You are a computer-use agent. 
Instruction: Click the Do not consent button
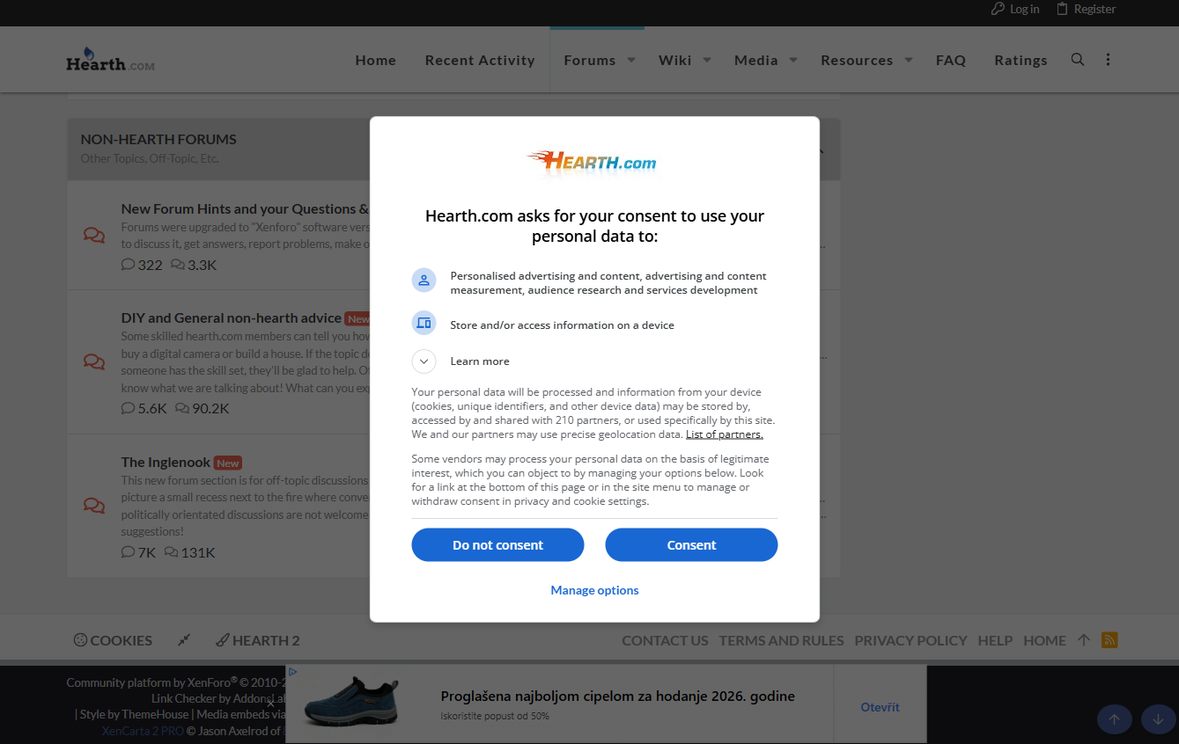(498, 545)
